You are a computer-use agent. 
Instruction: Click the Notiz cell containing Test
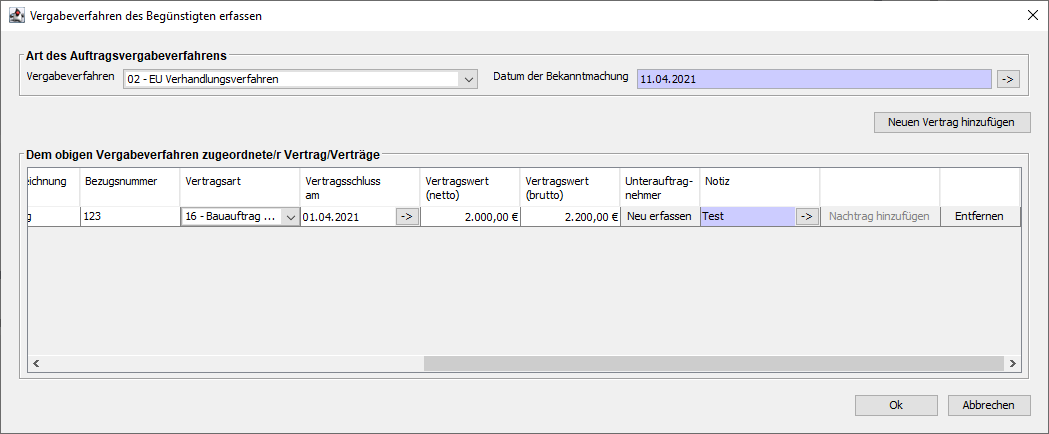click(748, 217)
